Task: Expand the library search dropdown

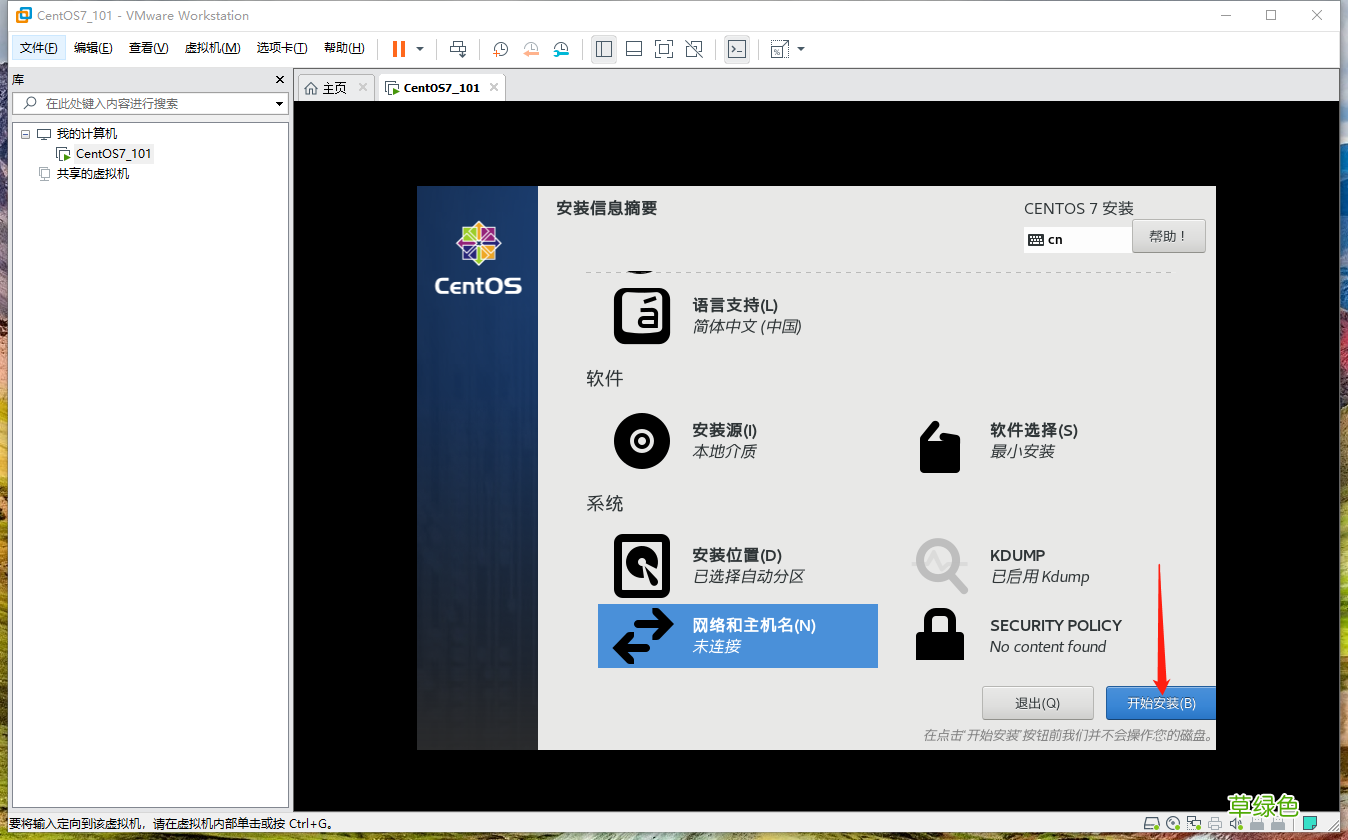Action: coord(280,103)
